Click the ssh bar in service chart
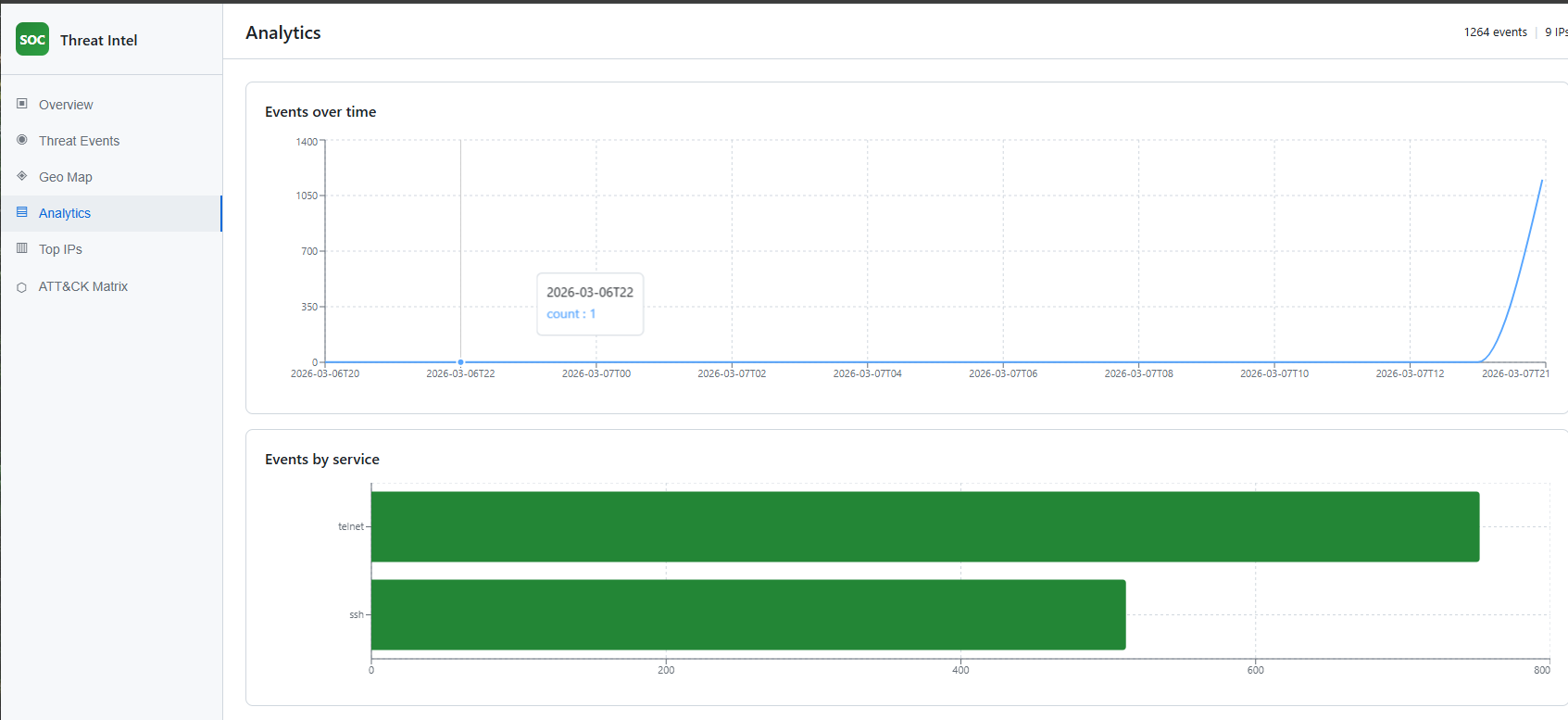The height and width of the screenshot is (720, 1568). pos(747,614)
